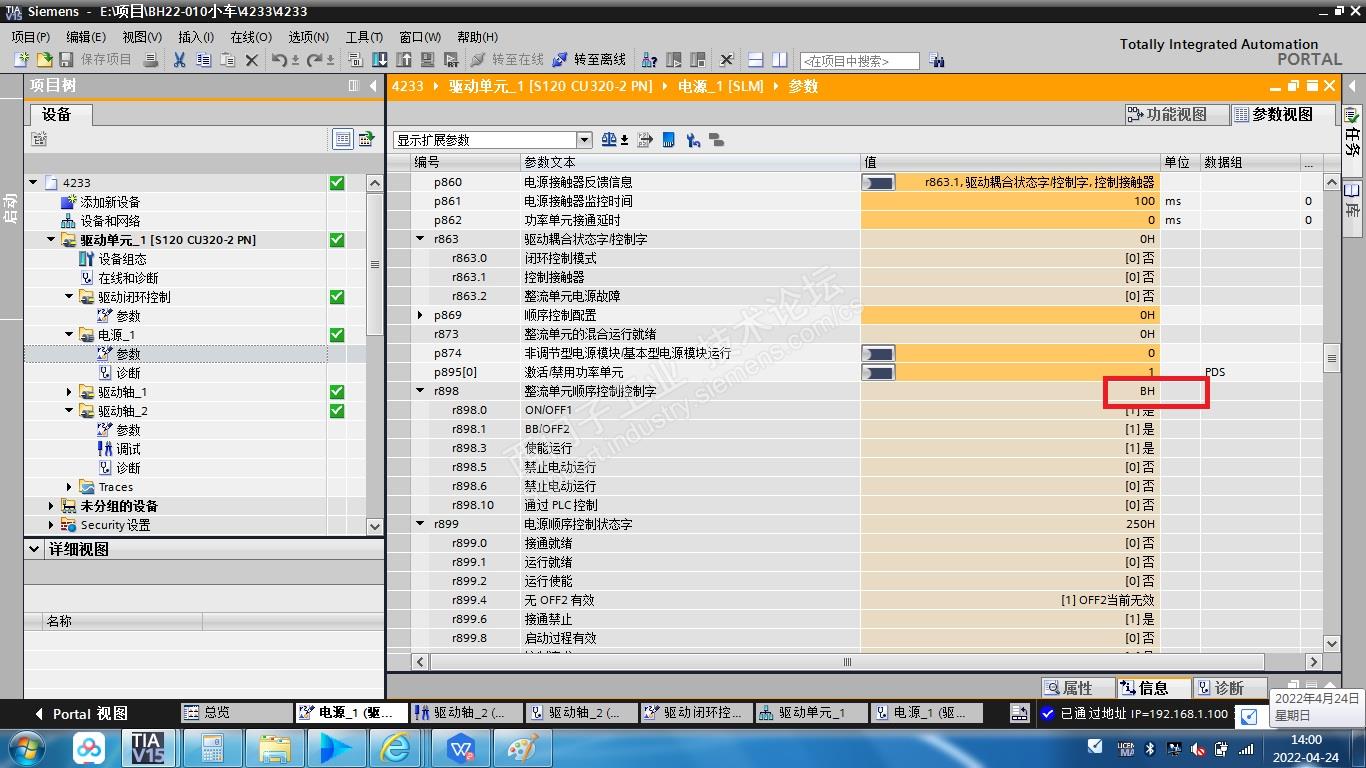1366x768 pixels.
Task: Select 设备和网络 in project tree
Action: coord(110,221)
